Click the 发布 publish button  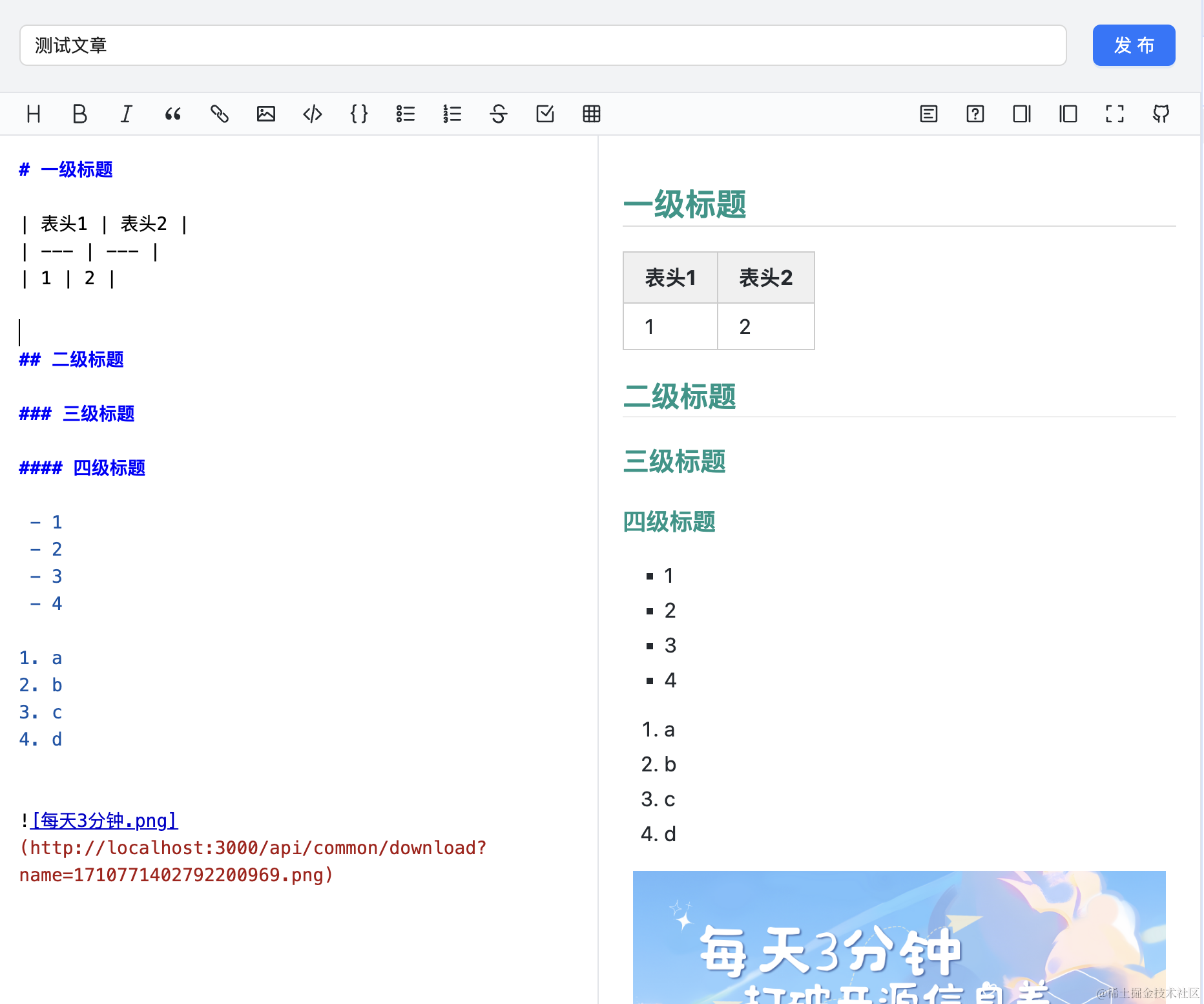click(1134, 45)
